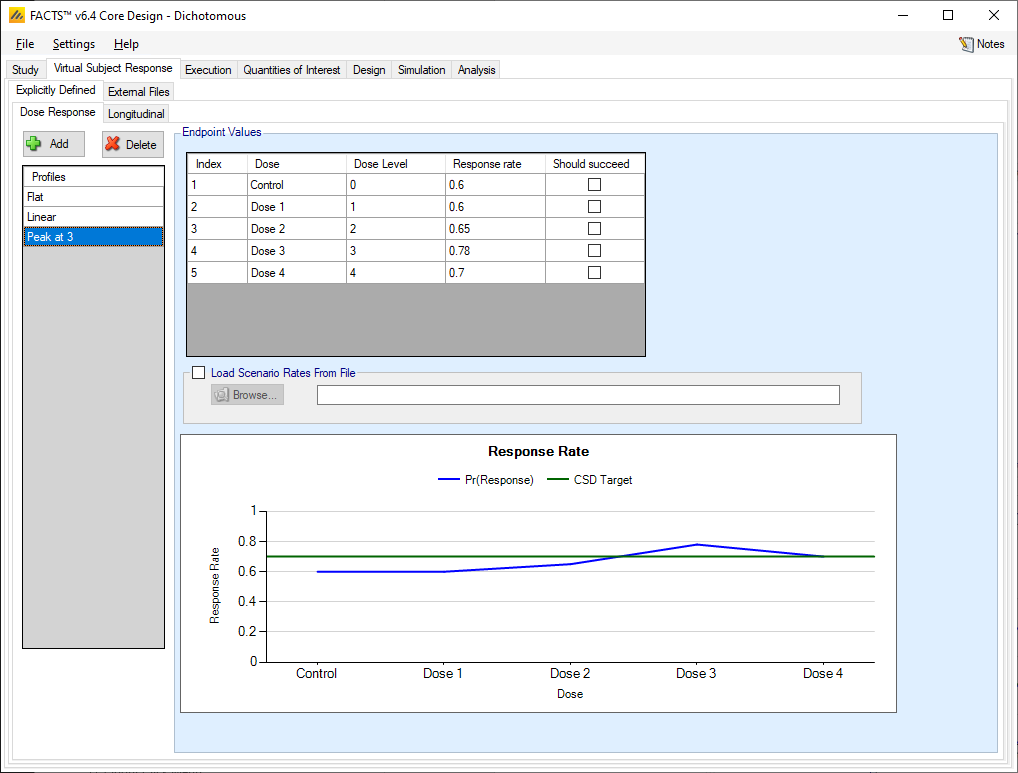Edit Response rate cell for Dose 2
Viewport: 1018px width, 773px height.
point(495,229)
